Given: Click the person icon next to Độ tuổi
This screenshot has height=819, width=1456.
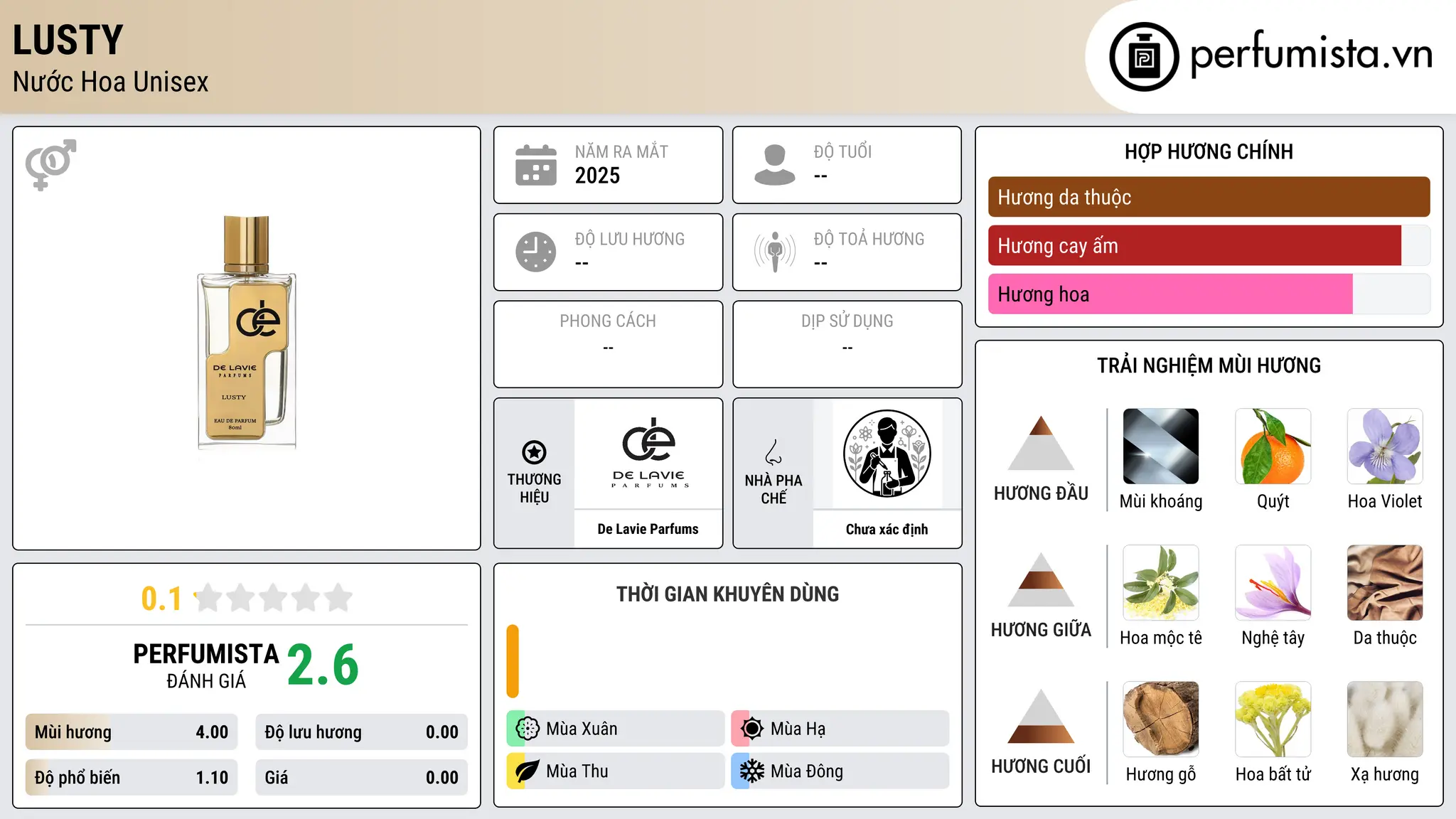Looking at the screenshot, I should pyautogui.click(x=775, y=165).
